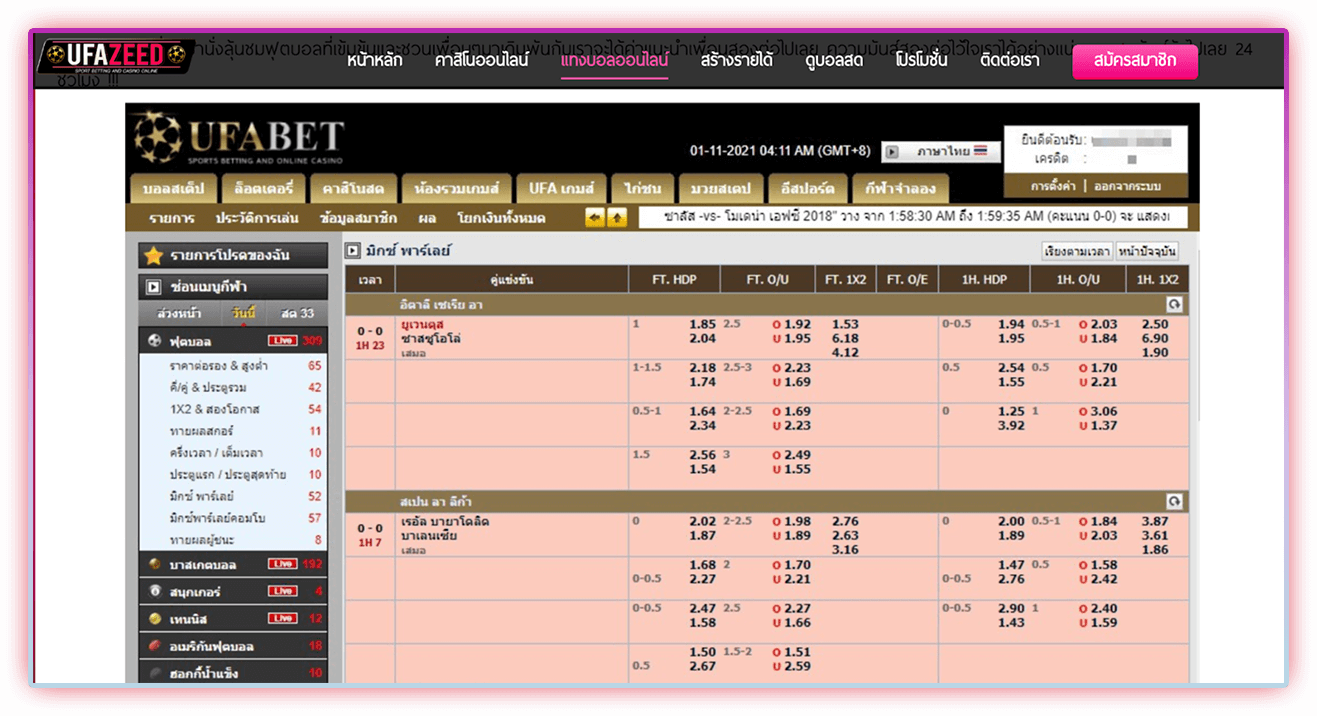Collapse the มิกซ์ พาร์เลย์ panel arrow
The image size is (1317, 716).
(352, 251)
